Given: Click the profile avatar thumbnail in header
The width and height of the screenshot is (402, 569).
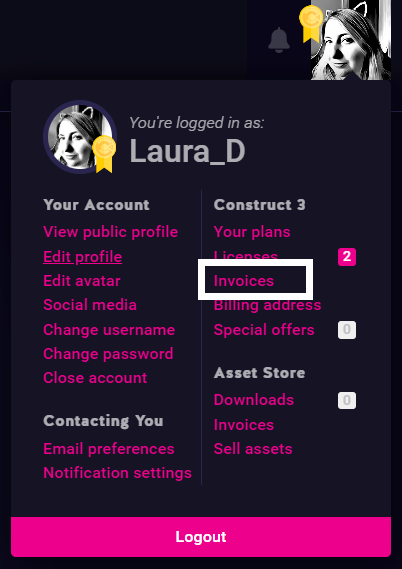Looking at the screenshot, I should pyautogui.click(x=351, y=40).
